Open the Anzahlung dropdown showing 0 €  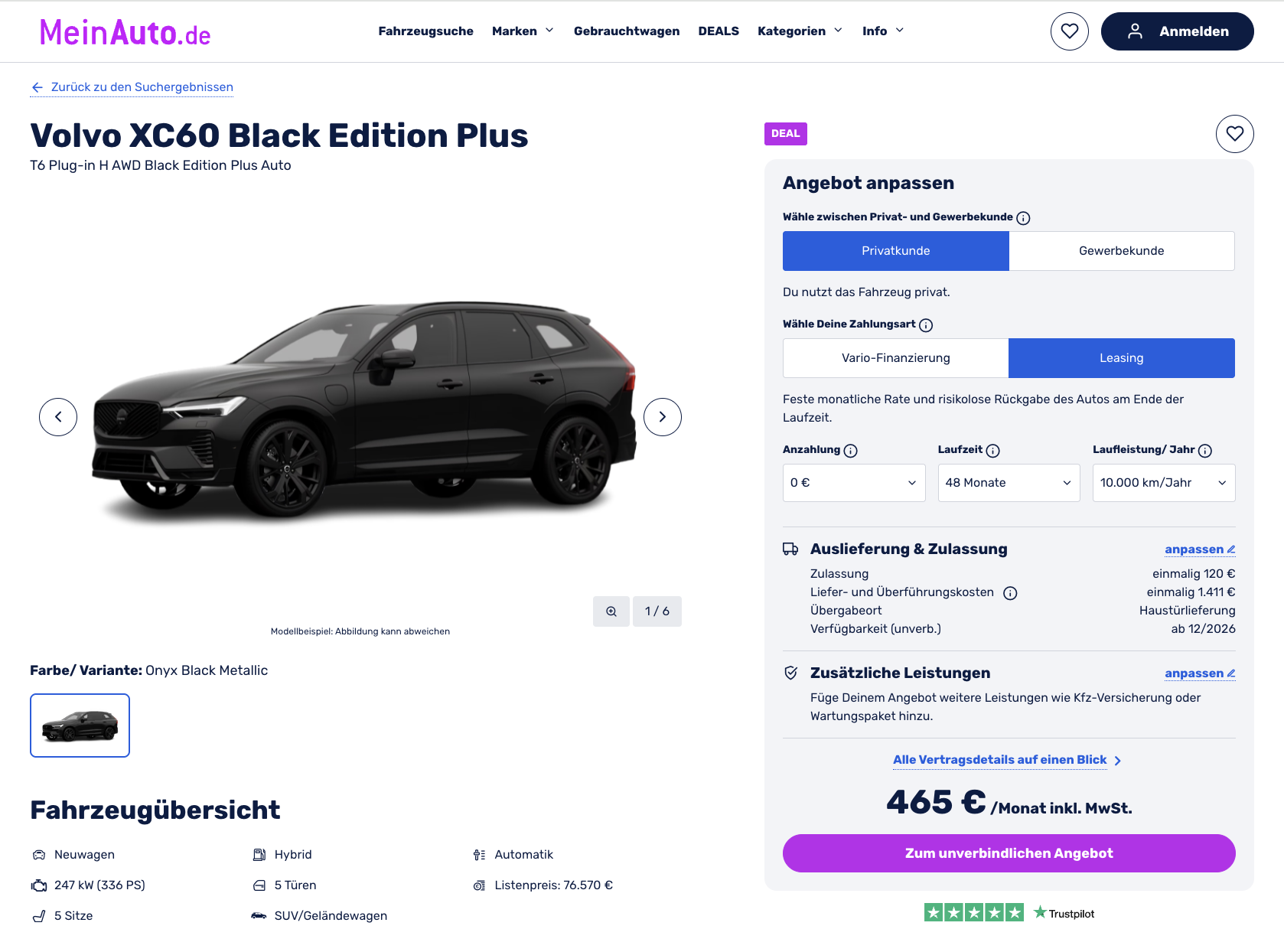pyautogui.click(x=854, y=483)
